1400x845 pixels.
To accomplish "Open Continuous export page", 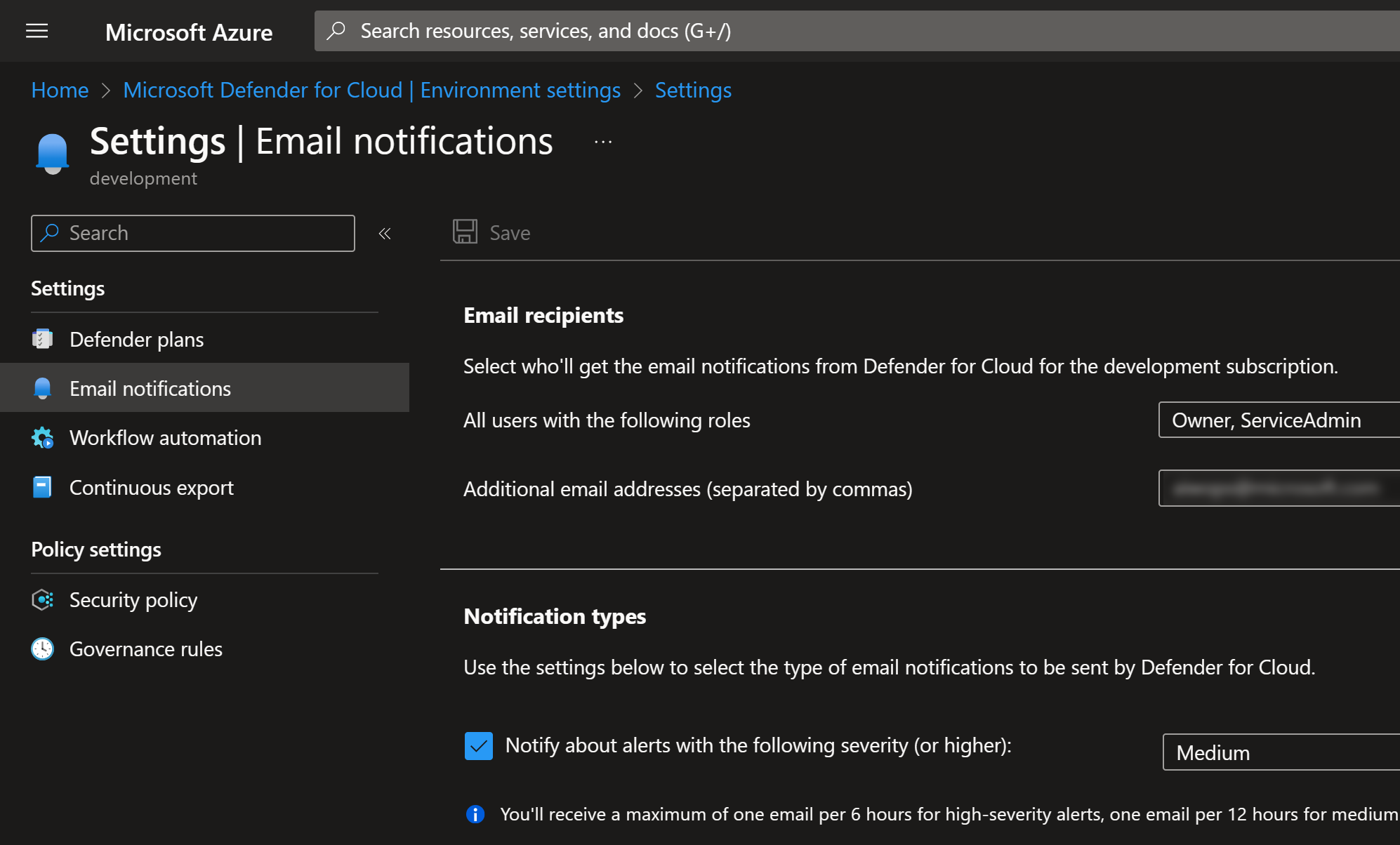I will 204,487.
